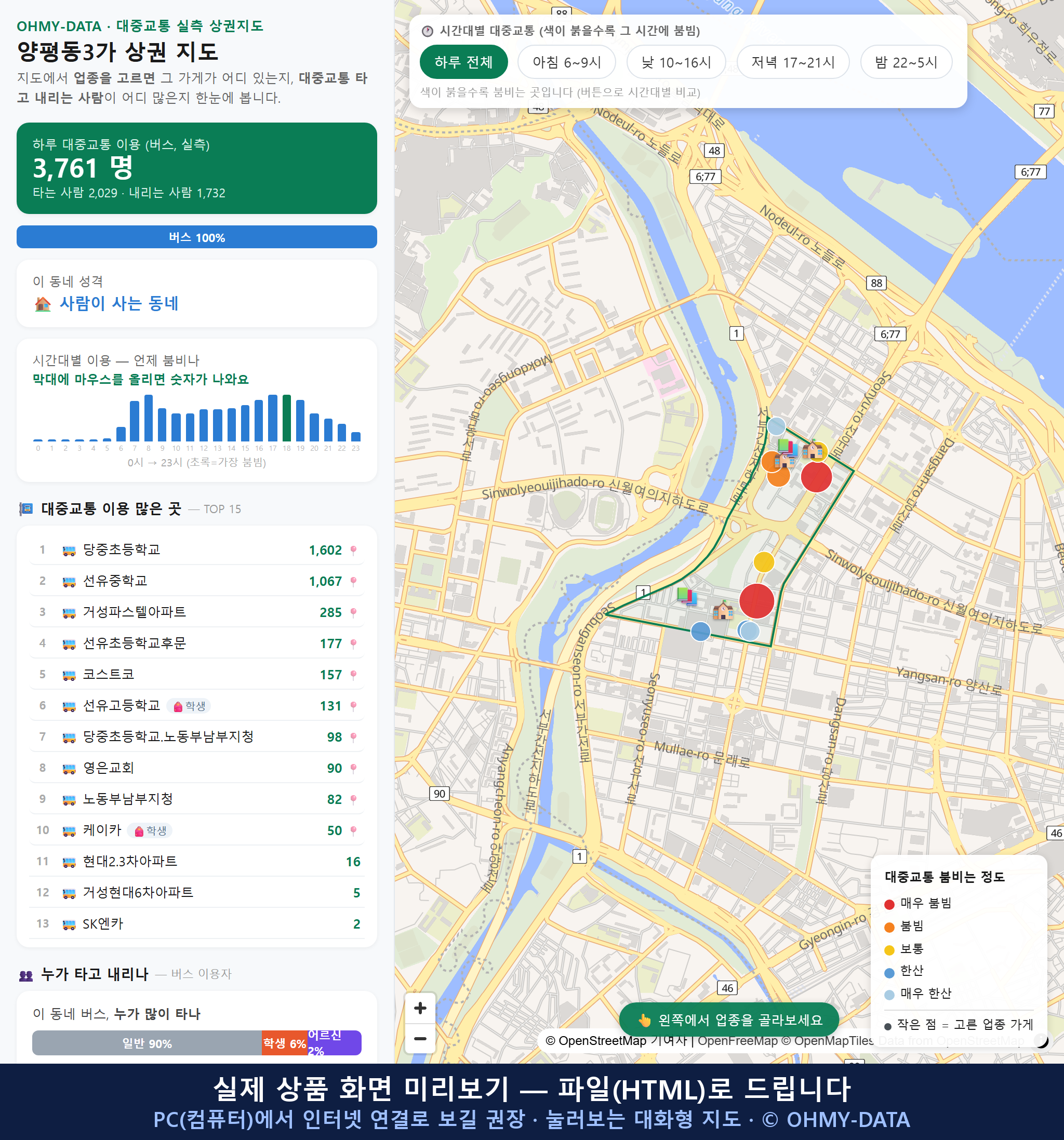Select the 코스트코 row showing 157
This screenshot has height=1140, width=1064.
click(x=197, y=674)
